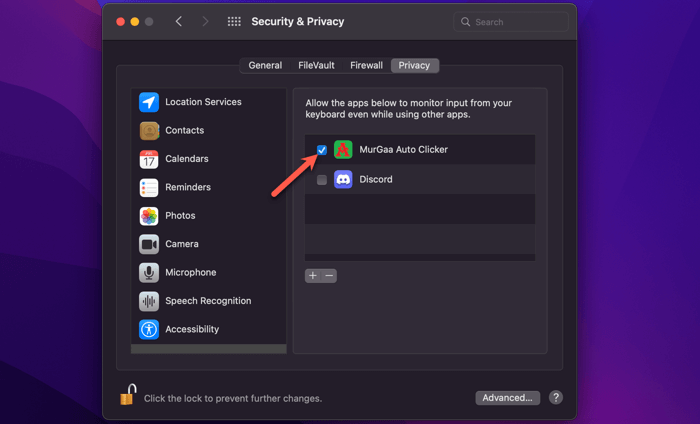The image size is (700, 424).
Task: Open the Advanced... settings button
Action: pyautogui.click(x=508, y=398)
